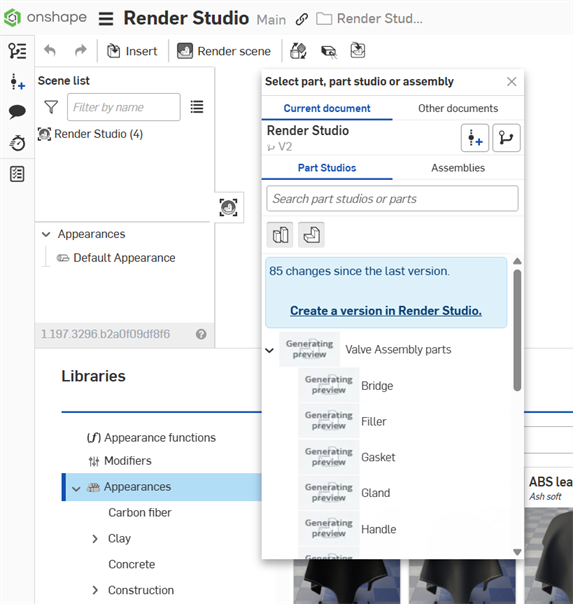Select the Gasket part

pos(378,457)
